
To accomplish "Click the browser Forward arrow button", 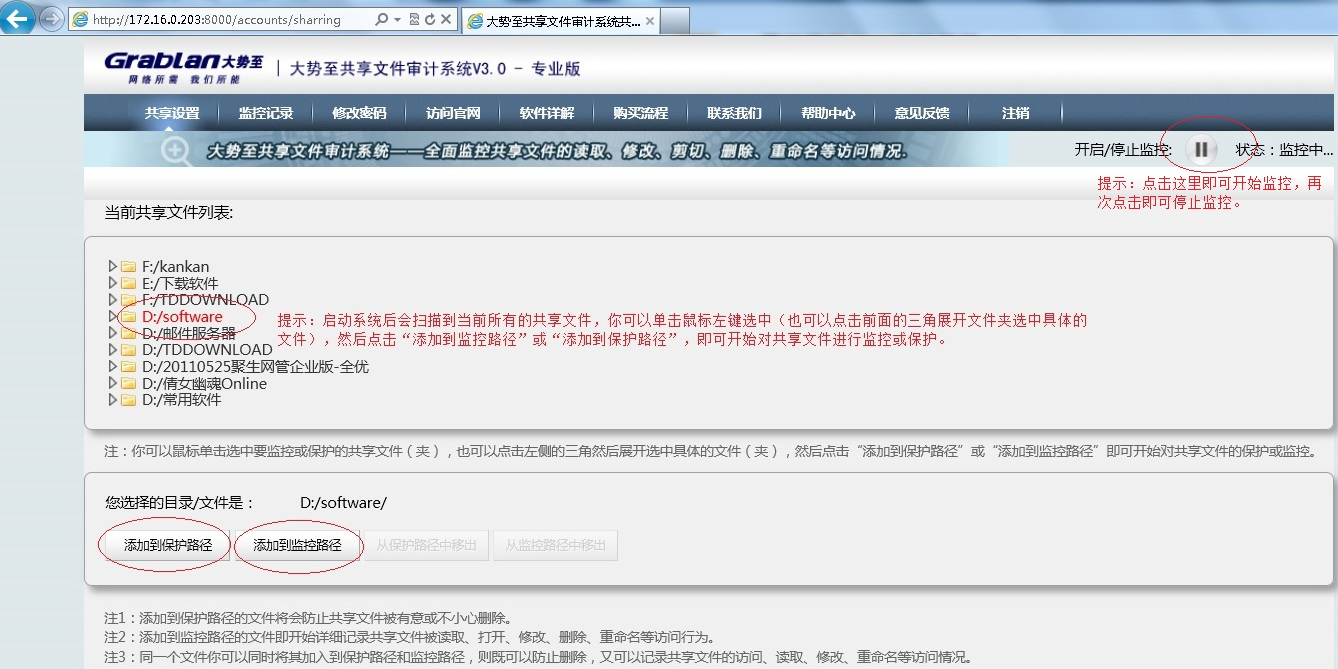I will 48,19.
